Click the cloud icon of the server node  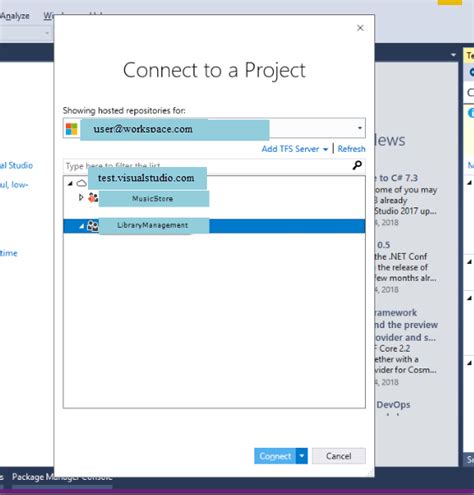82,183
